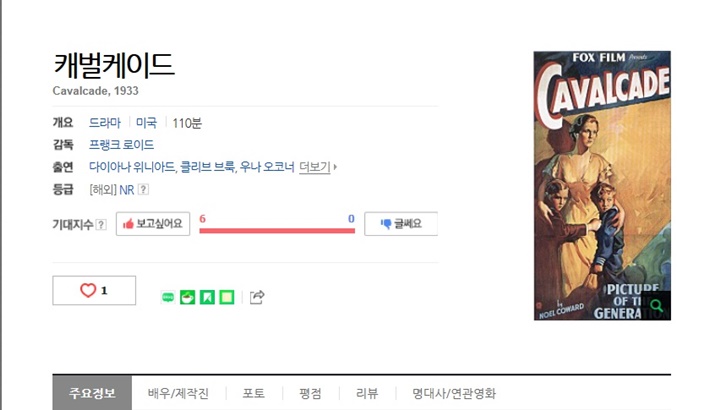
Task: Expand cast list with 더보기
Action: [317, 167]
